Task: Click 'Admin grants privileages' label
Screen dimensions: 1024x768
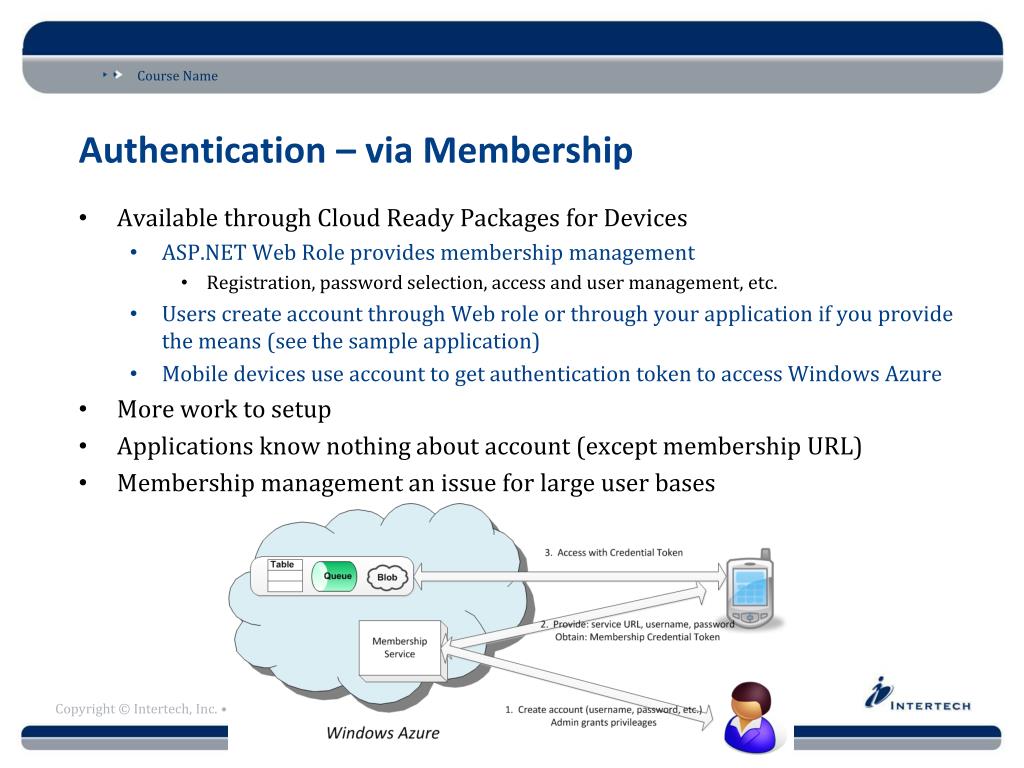Action: pos(603,722)
